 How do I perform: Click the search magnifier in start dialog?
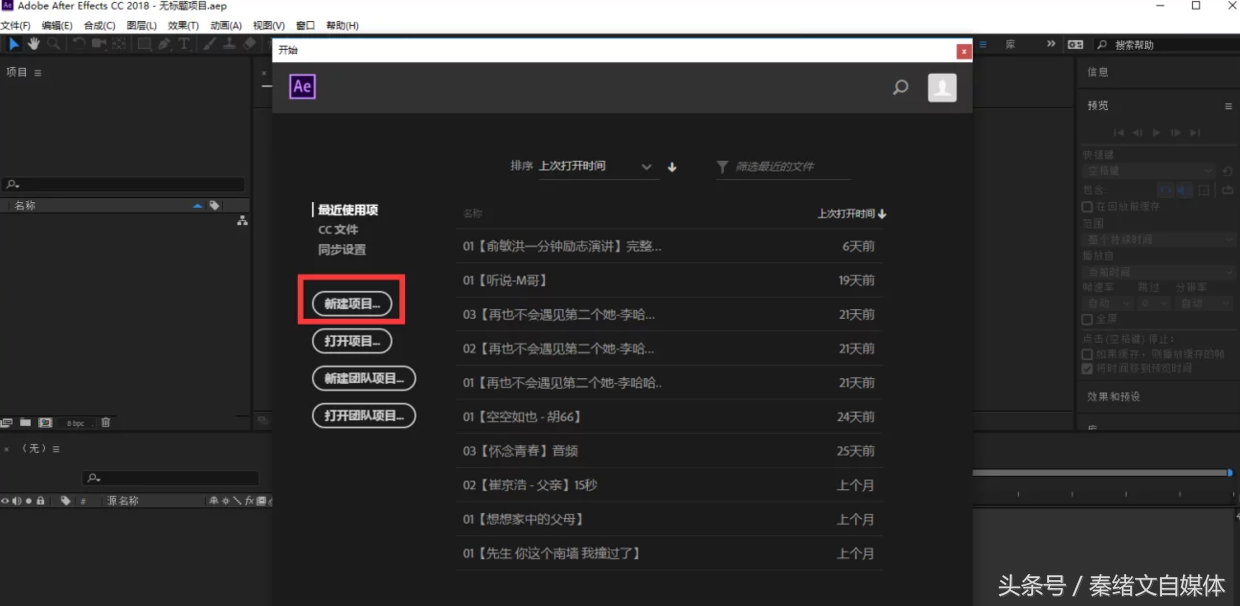pyautogui.click(x=900, y=87)
